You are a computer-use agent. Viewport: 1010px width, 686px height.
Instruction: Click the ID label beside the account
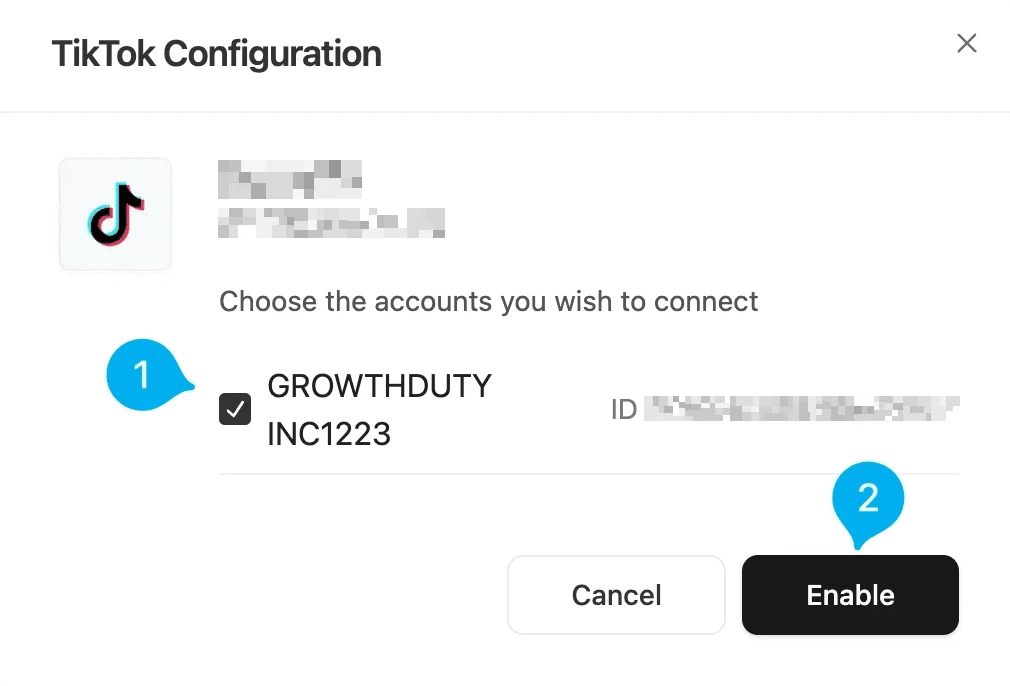(624, 409)
